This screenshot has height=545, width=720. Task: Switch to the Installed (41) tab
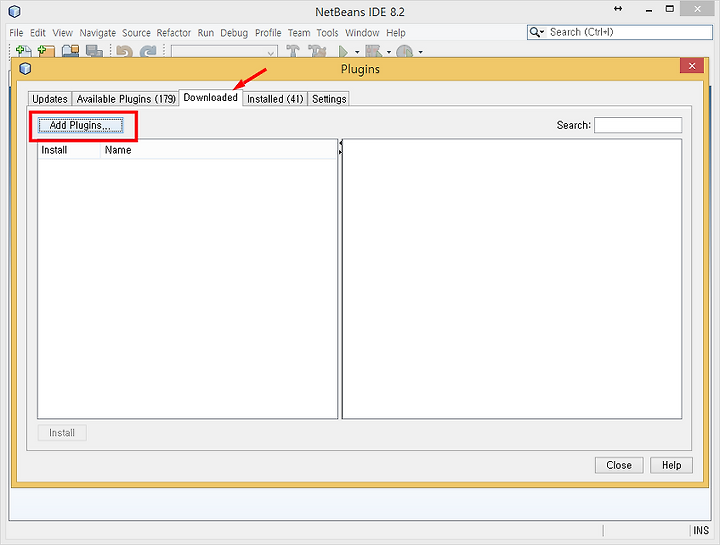(x=275, y=99)
